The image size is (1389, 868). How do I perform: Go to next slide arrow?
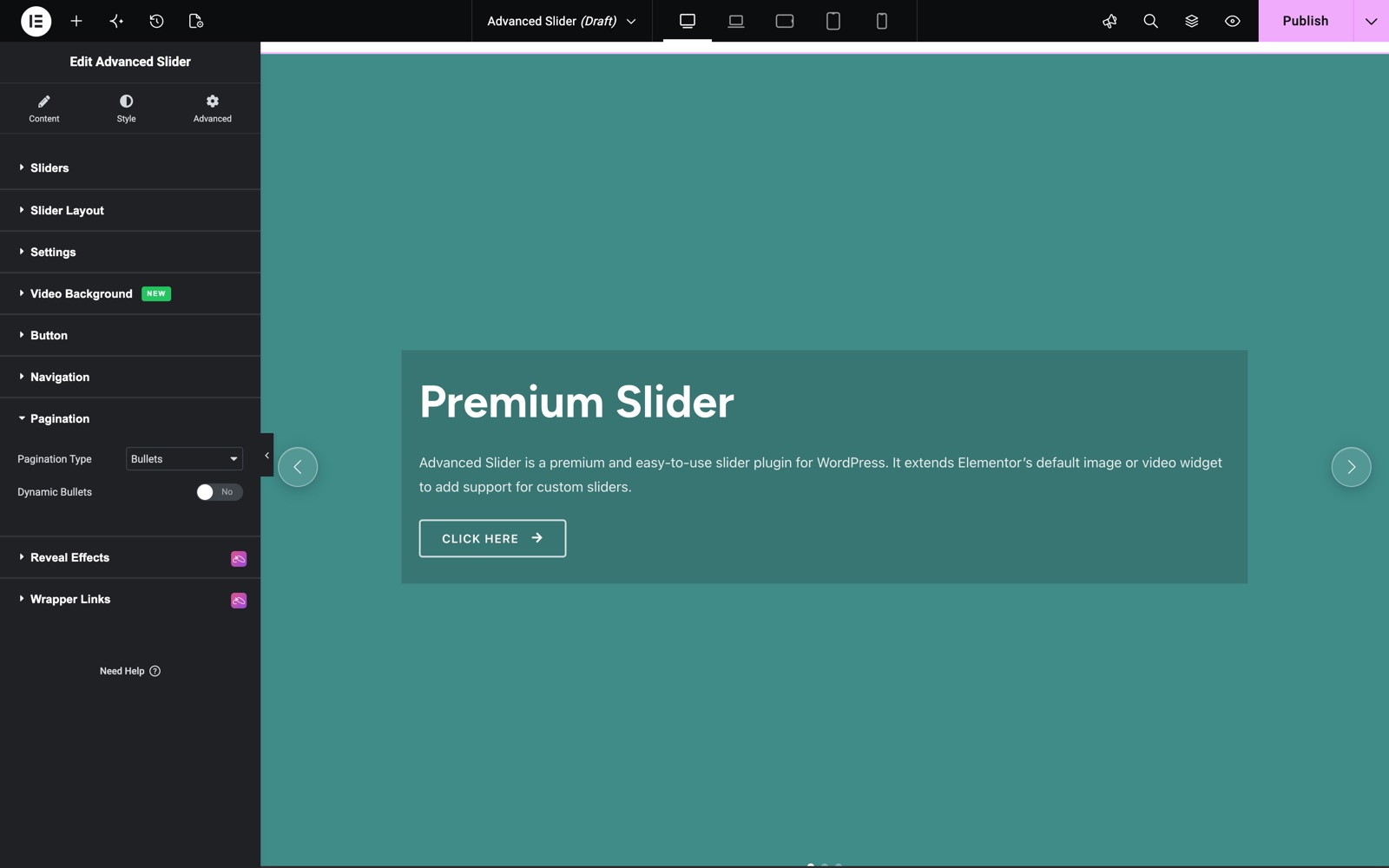[1351, 467]
